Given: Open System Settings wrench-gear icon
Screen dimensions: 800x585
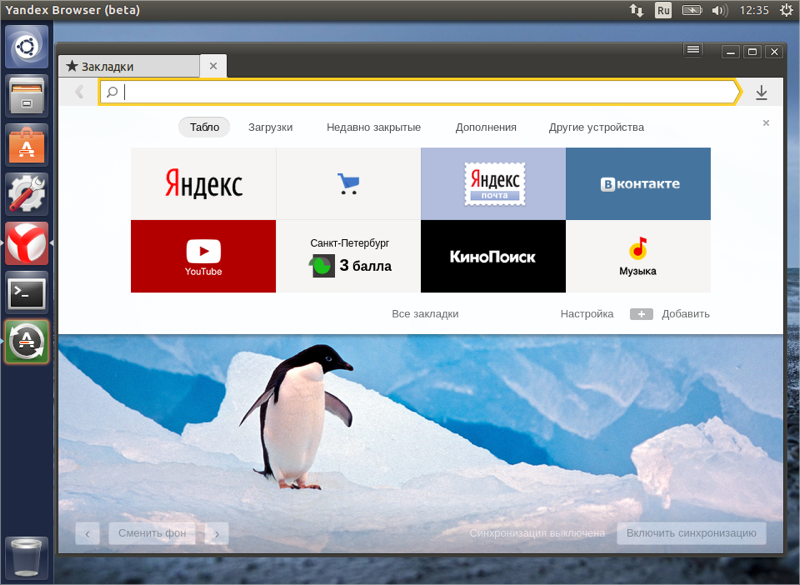Looking at the screenshot, I should point(27,194).
